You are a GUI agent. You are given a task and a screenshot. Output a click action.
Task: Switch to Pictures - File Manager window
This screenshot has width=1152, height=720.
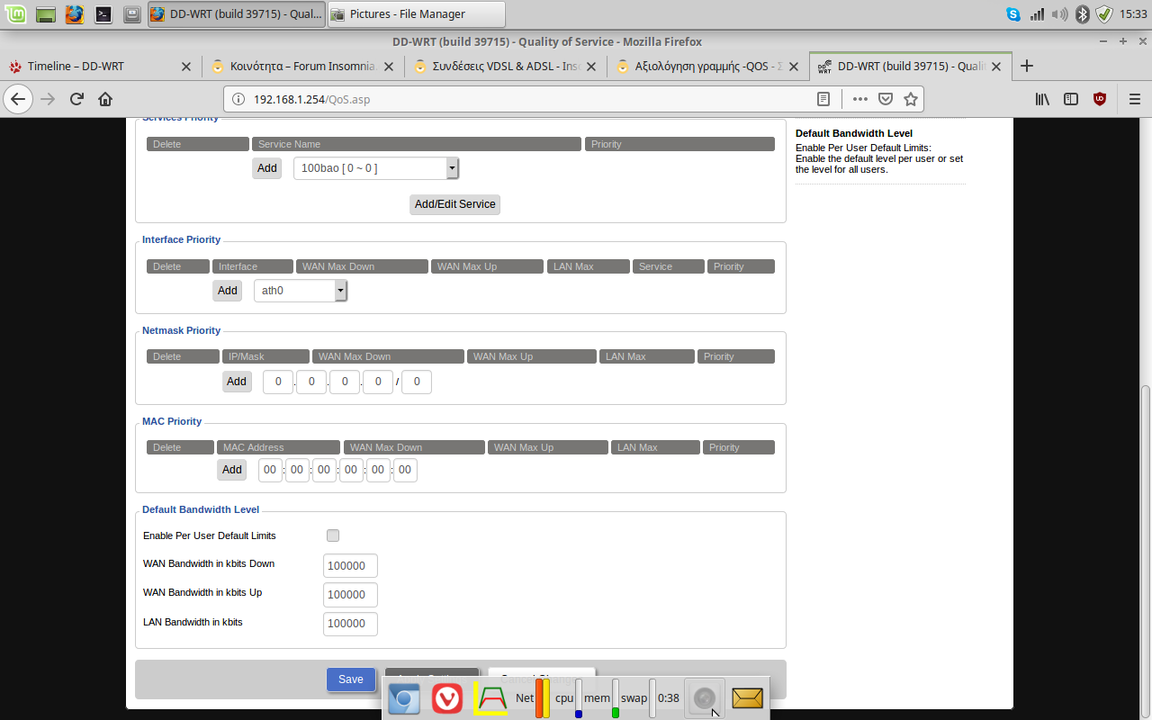point(417,14)
